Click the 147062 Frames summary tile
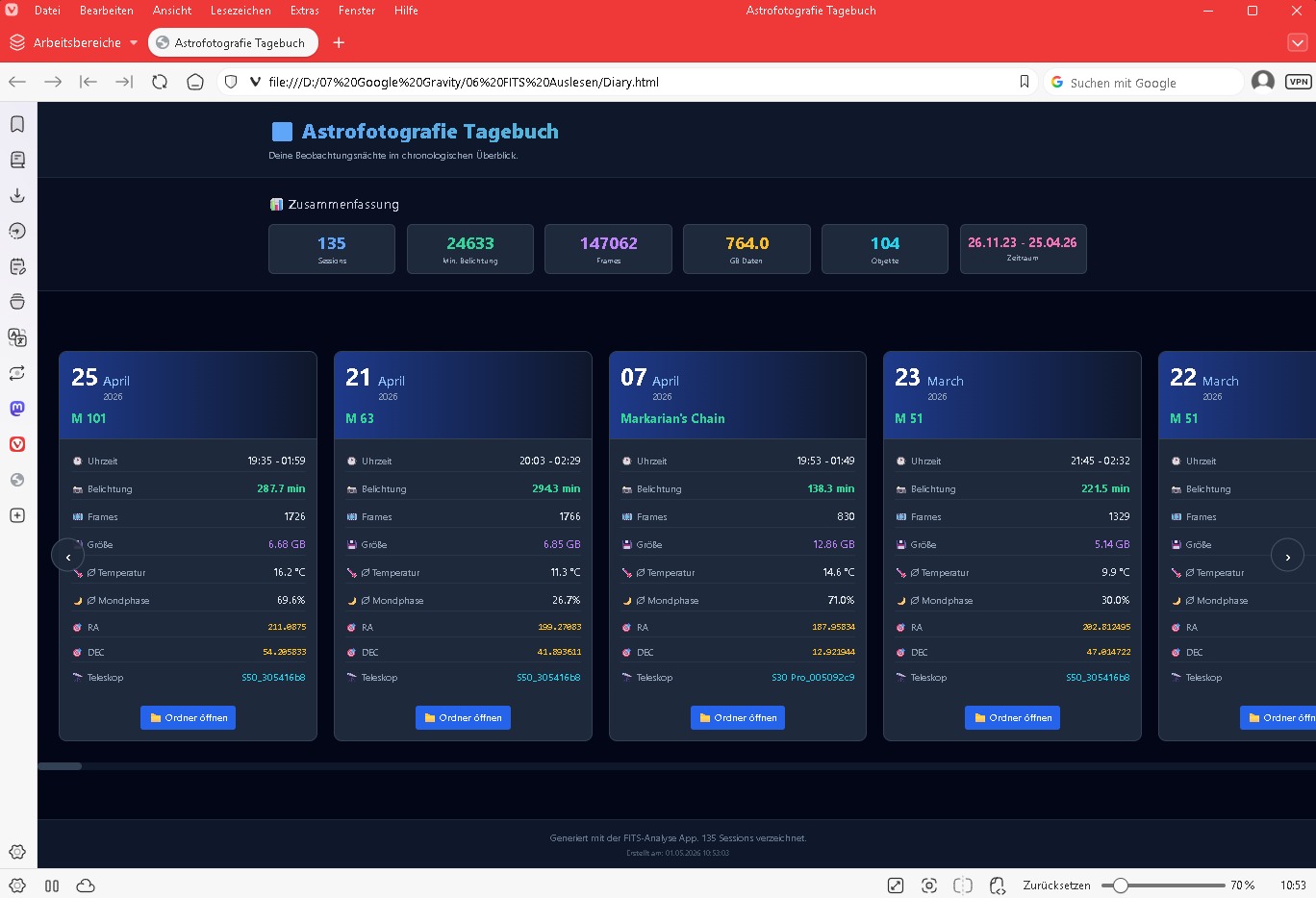 pyautogui.click(x=608, y=249)
